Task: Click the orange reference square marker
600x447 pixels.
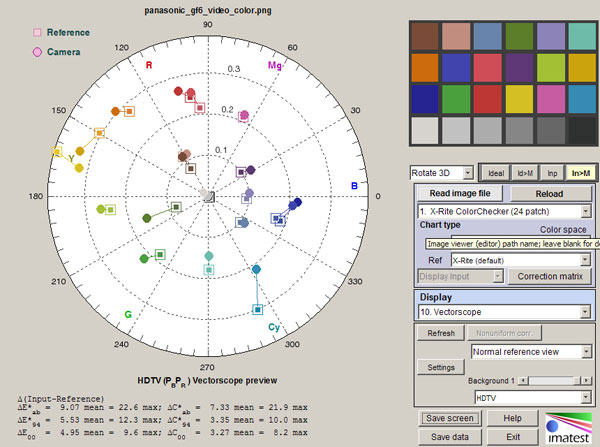Action: (129, 111)
